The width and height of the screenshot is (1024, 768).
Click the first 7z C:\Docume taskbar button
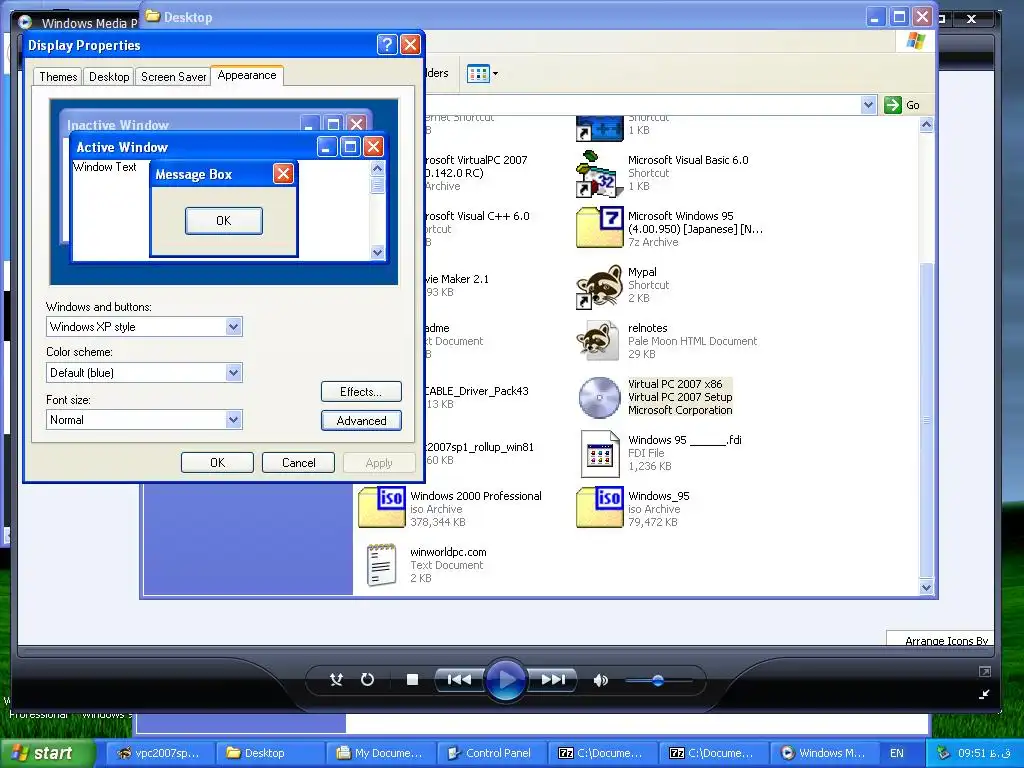tap(601, 753)
